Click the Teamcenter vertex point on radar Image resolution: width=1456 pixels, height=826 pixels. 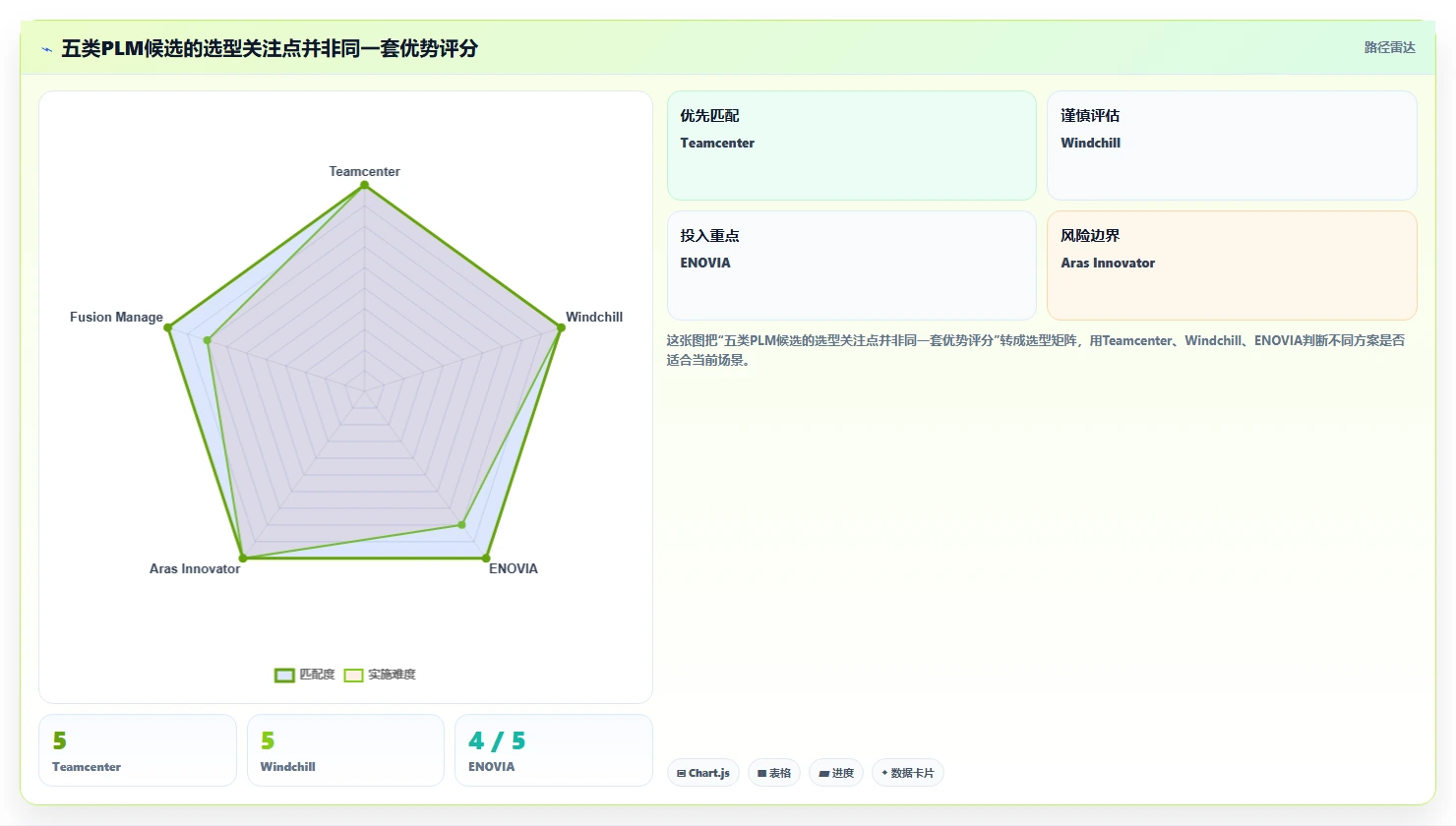click(x=364, y=185)
